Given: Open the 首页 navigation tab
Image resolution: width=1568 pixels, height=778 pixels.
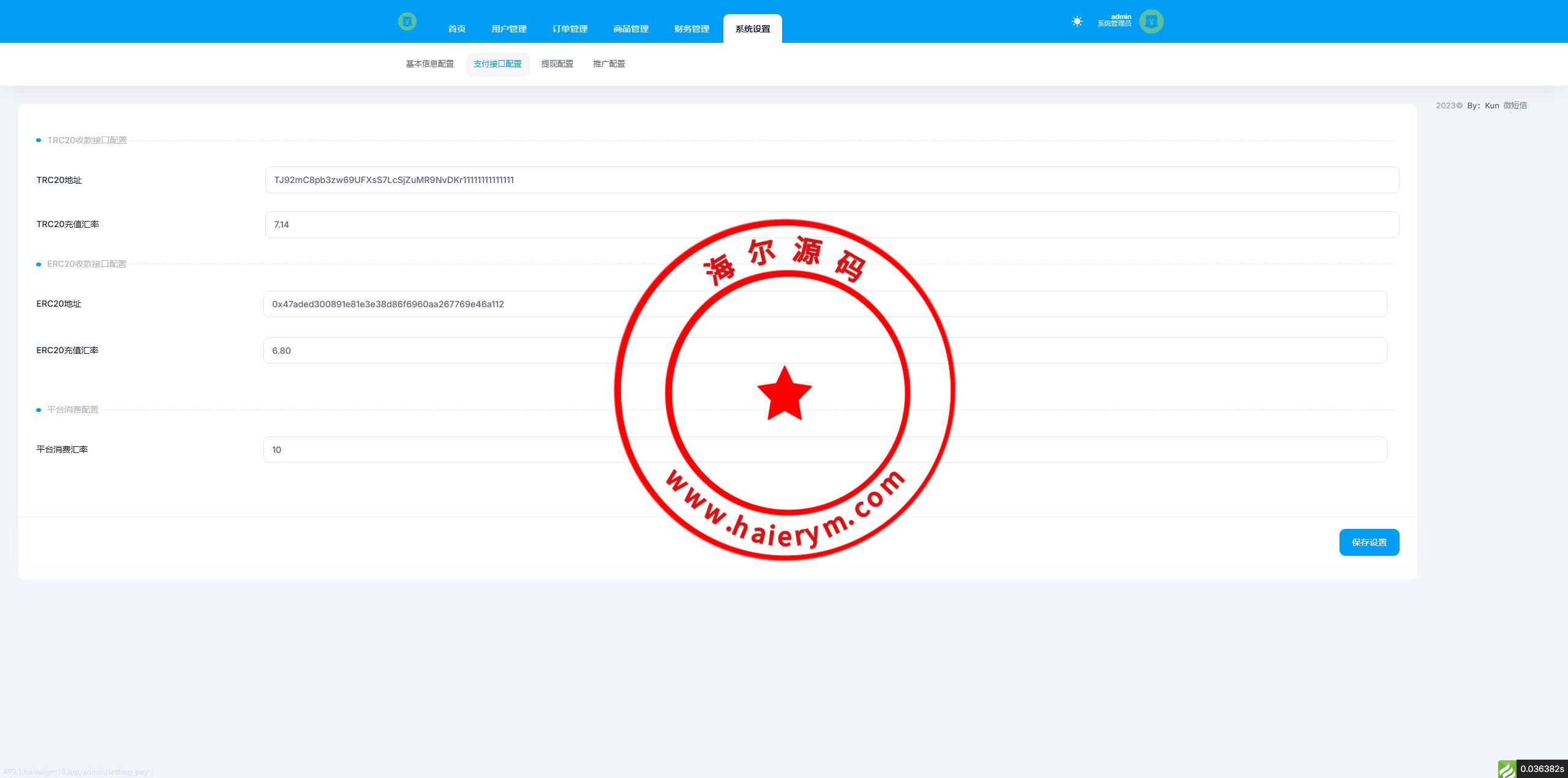Looking at the screenshot, I should click(x=456, y=29).
